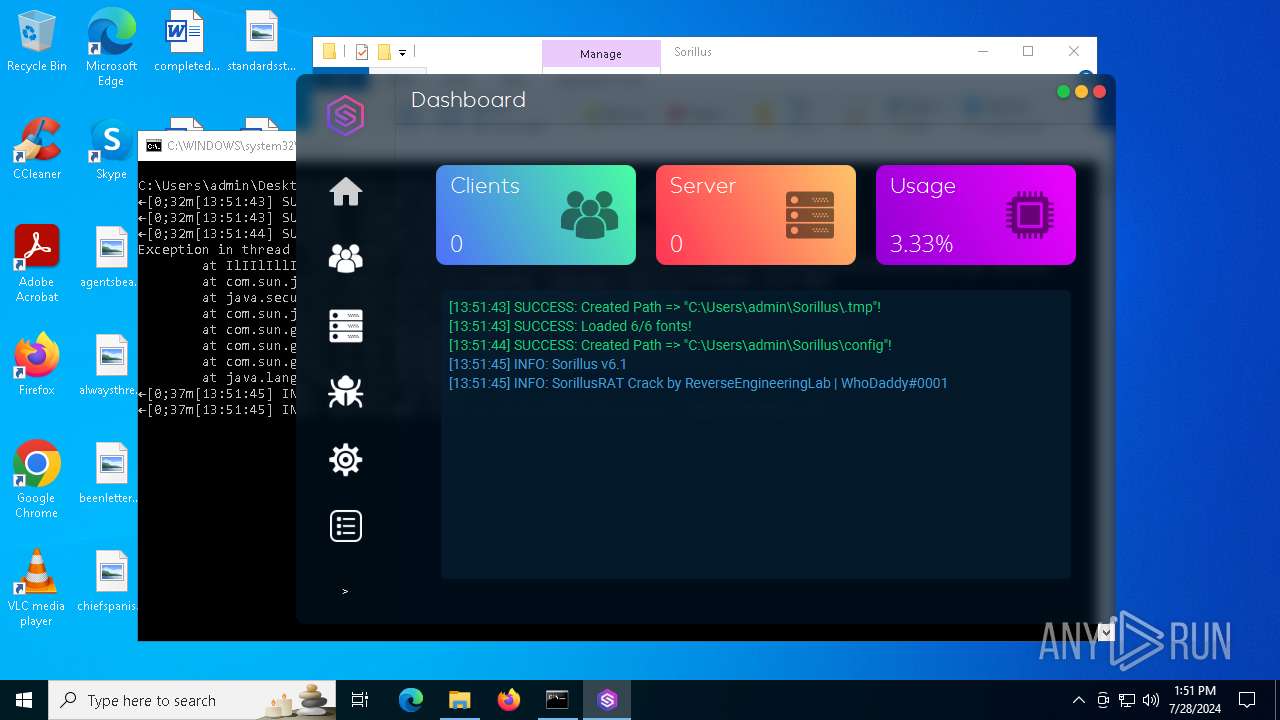
Task: Click the yellow window button in Sorillus
Action: click(x=1081, y=92)
